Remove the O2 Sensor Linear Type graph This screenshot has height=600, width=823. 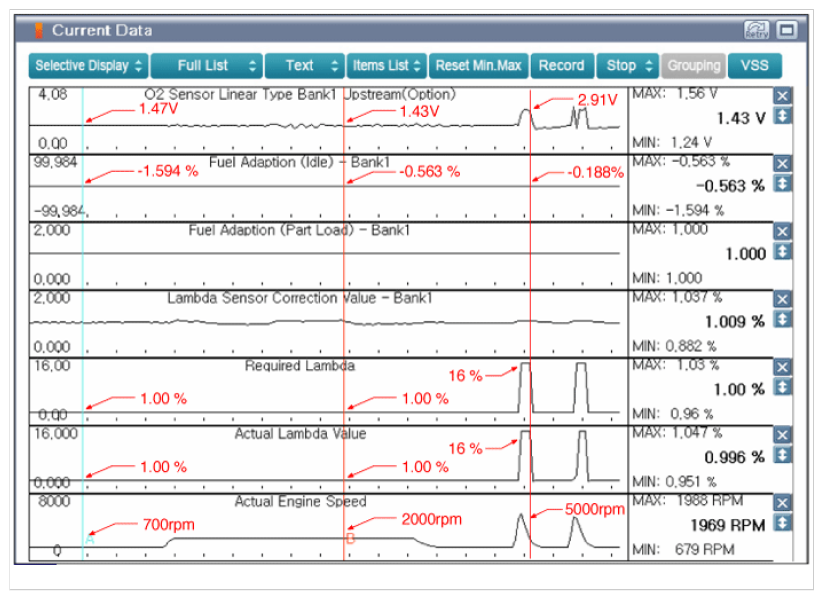click(783, 96)
